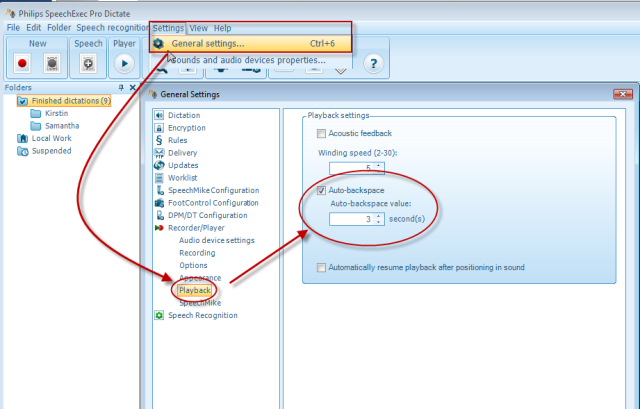Screen dimensions: 640x409
Task: Choose Sounds and audio devices properties
Action: [x=249, y=60]
